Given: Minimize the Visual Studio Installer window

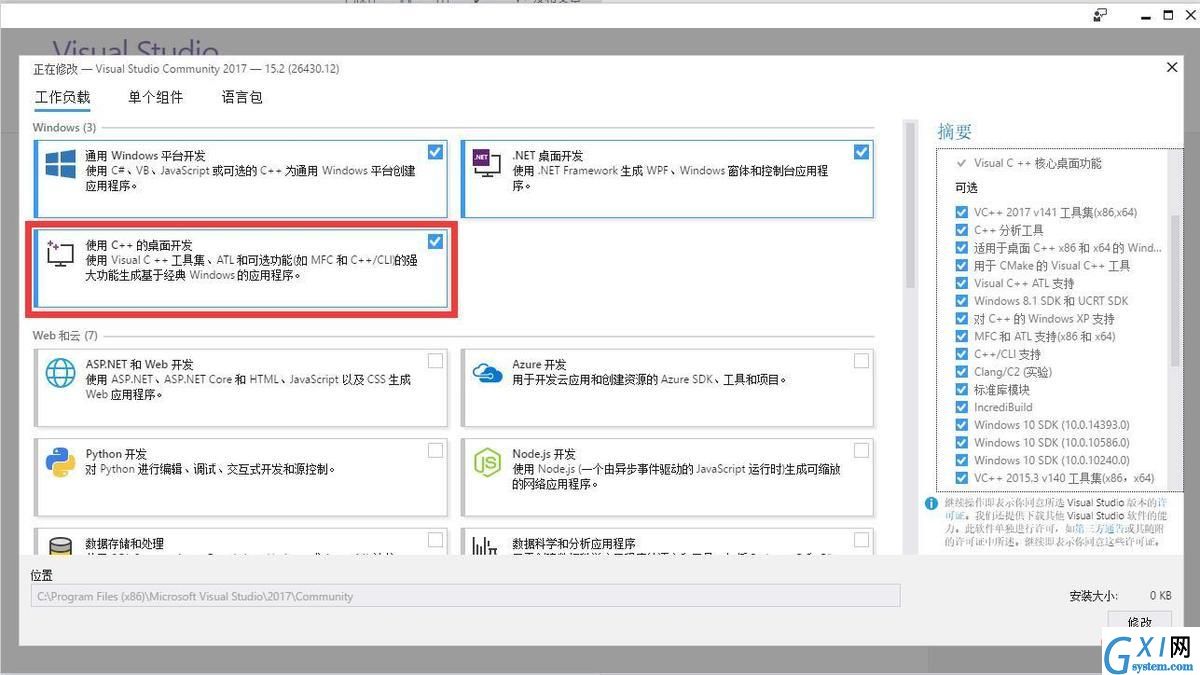Looking at the screenshot, I should tap(1145, 15).
